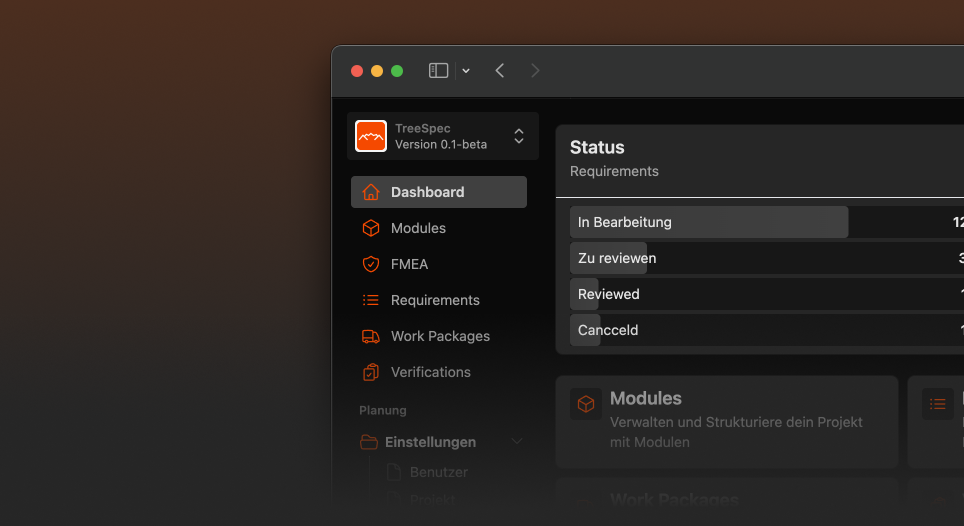Screen dimensions: 964x526
Task: Click the Cancceld status row
Action: click(608, 330)
